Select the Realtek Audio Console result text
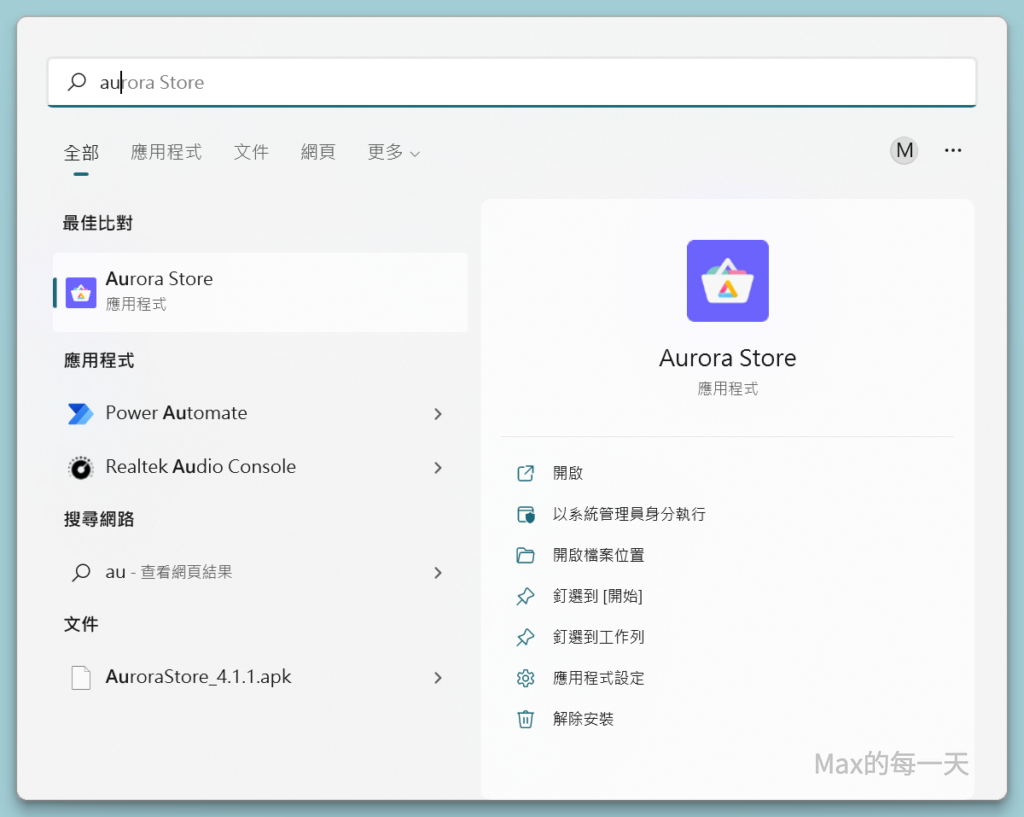 [200, 466]
